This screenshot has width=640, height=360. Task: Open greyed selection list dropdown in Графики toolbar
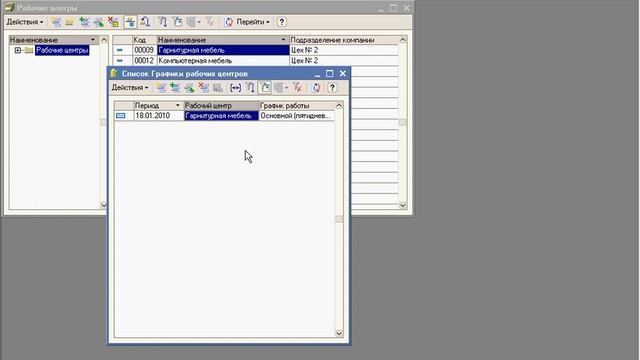click(281, 88)
